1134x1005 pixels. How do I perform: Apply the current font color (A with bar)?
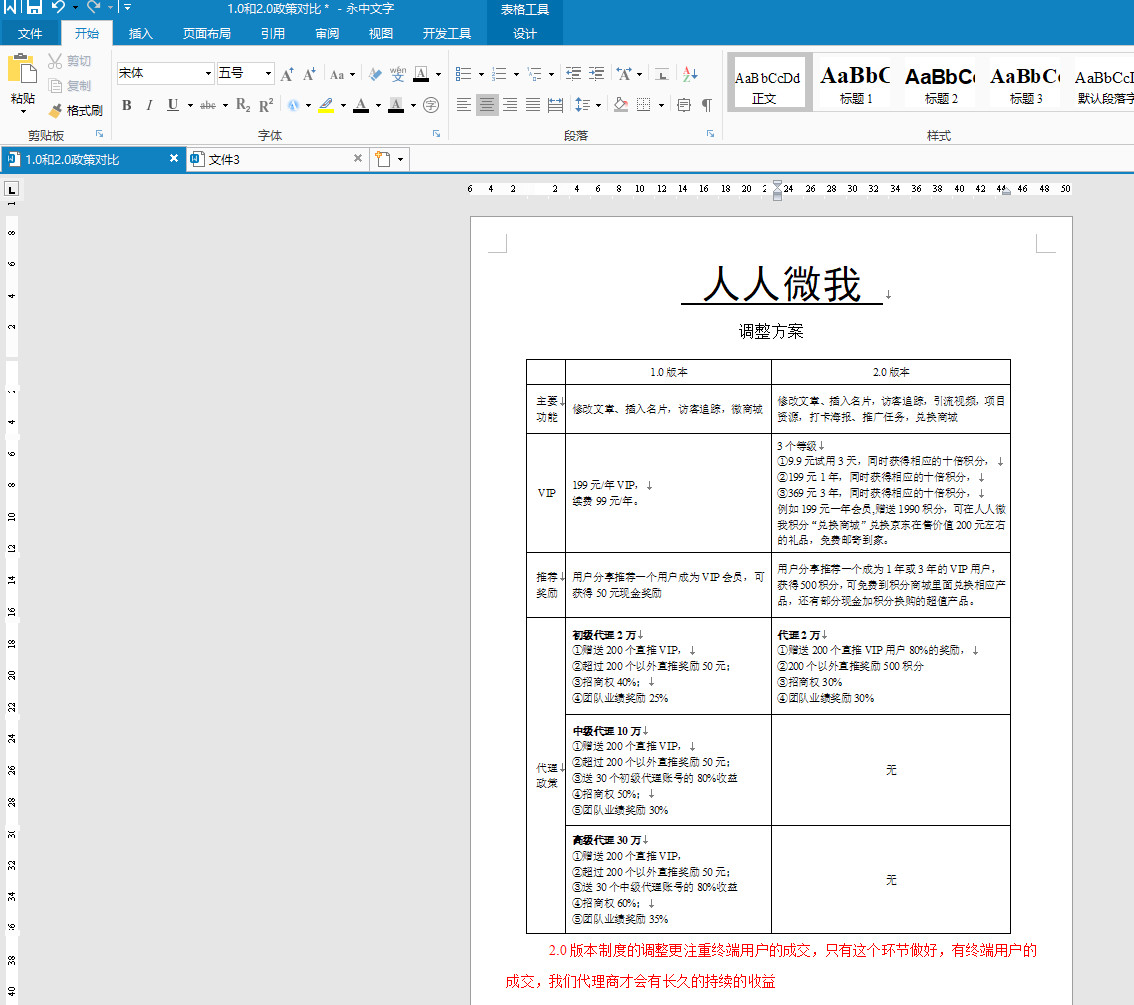pyautogui.click(x=362, y=106)
